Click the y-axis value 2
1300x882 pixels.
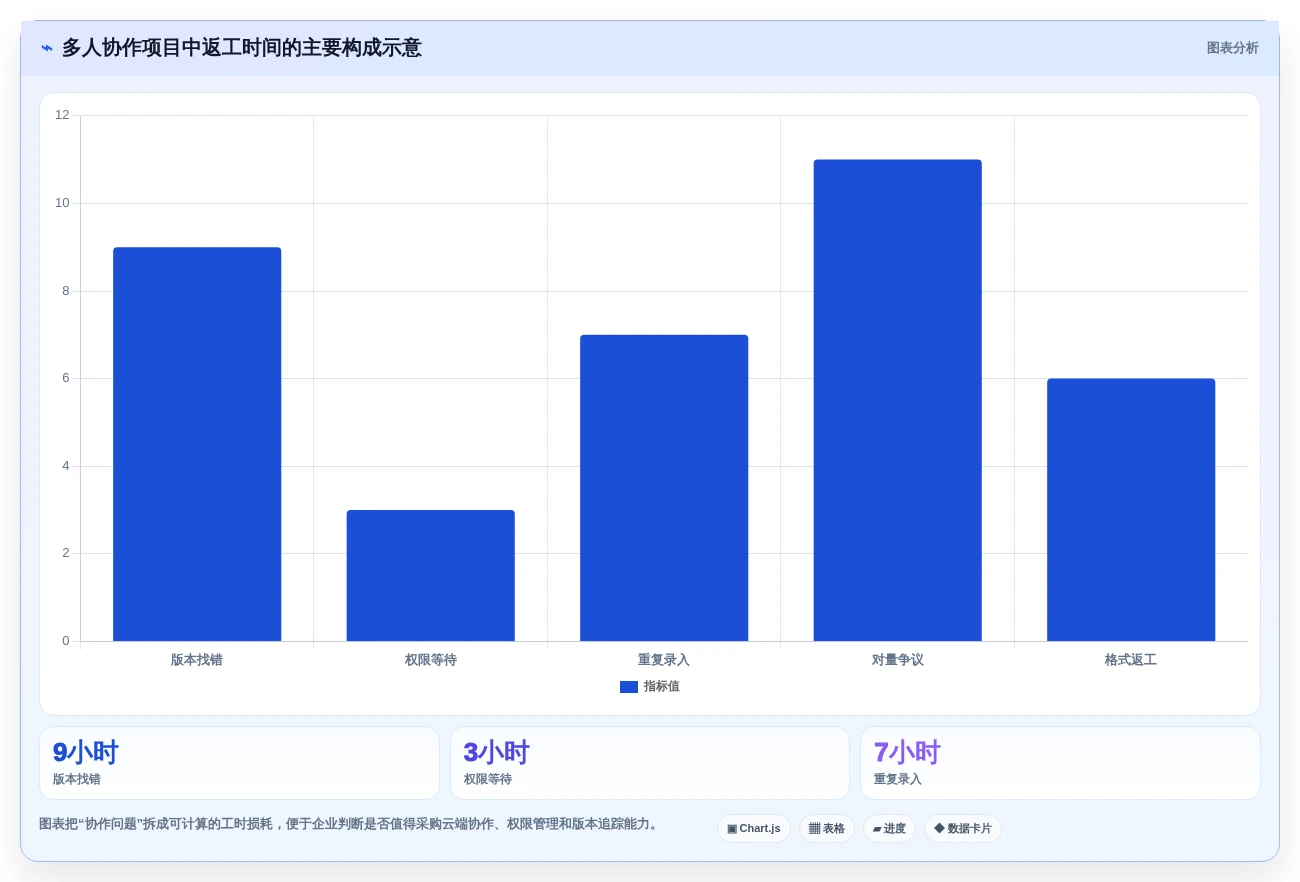(66, 553)
